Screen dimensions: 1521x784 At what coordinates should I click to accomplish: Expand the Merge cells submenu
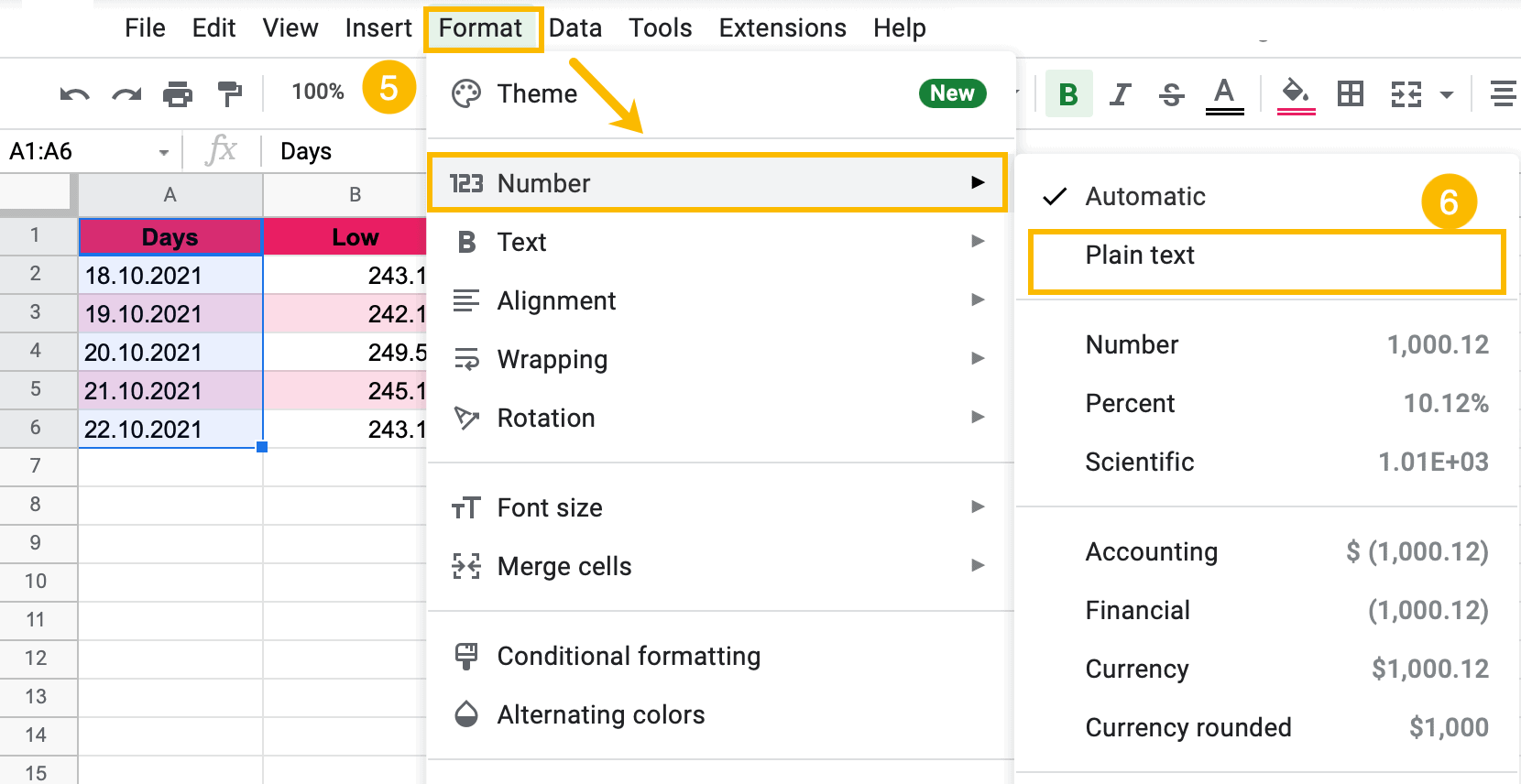[x=720, y=566]
